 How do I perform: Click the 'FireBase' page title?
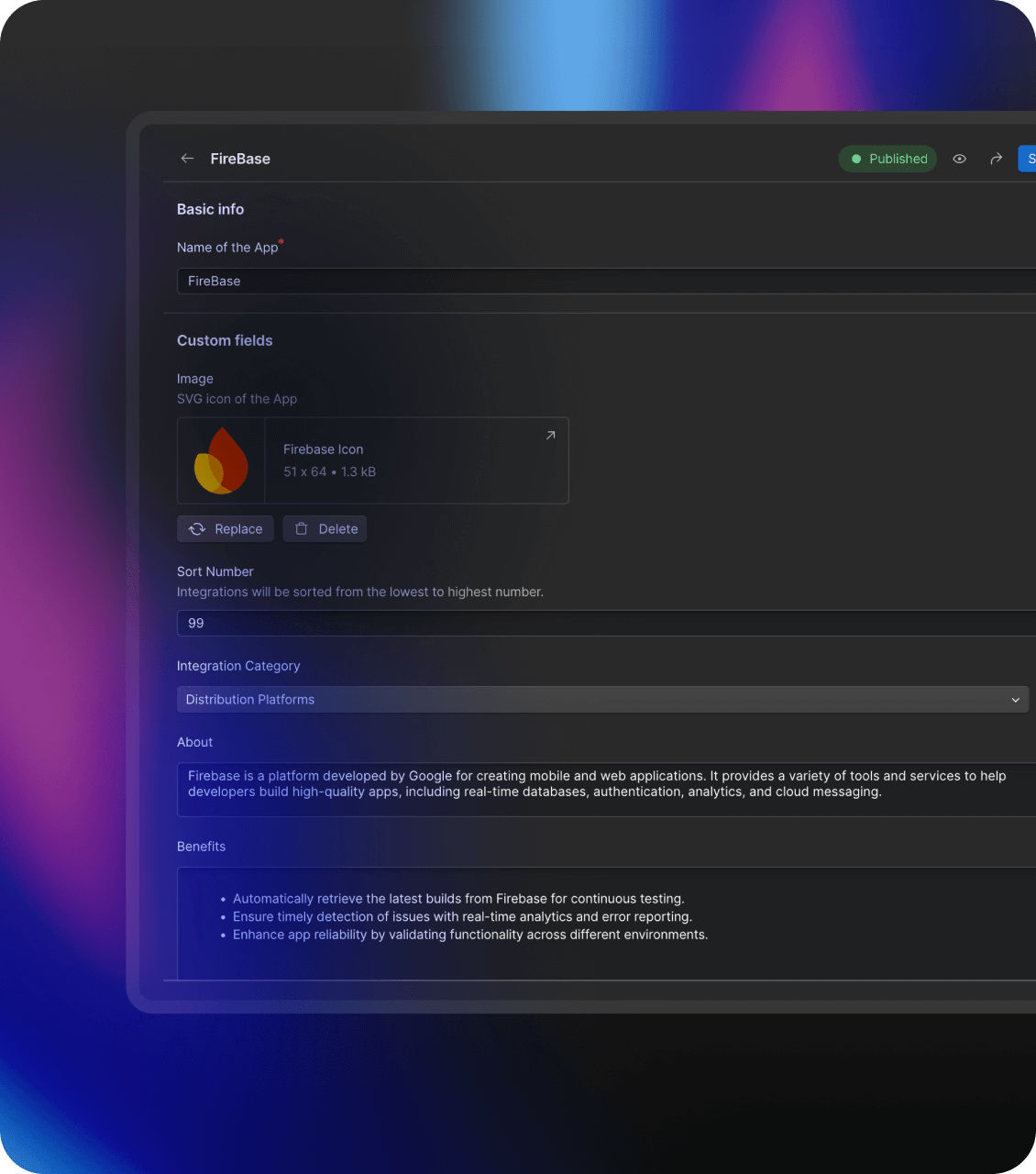(240, 159)
